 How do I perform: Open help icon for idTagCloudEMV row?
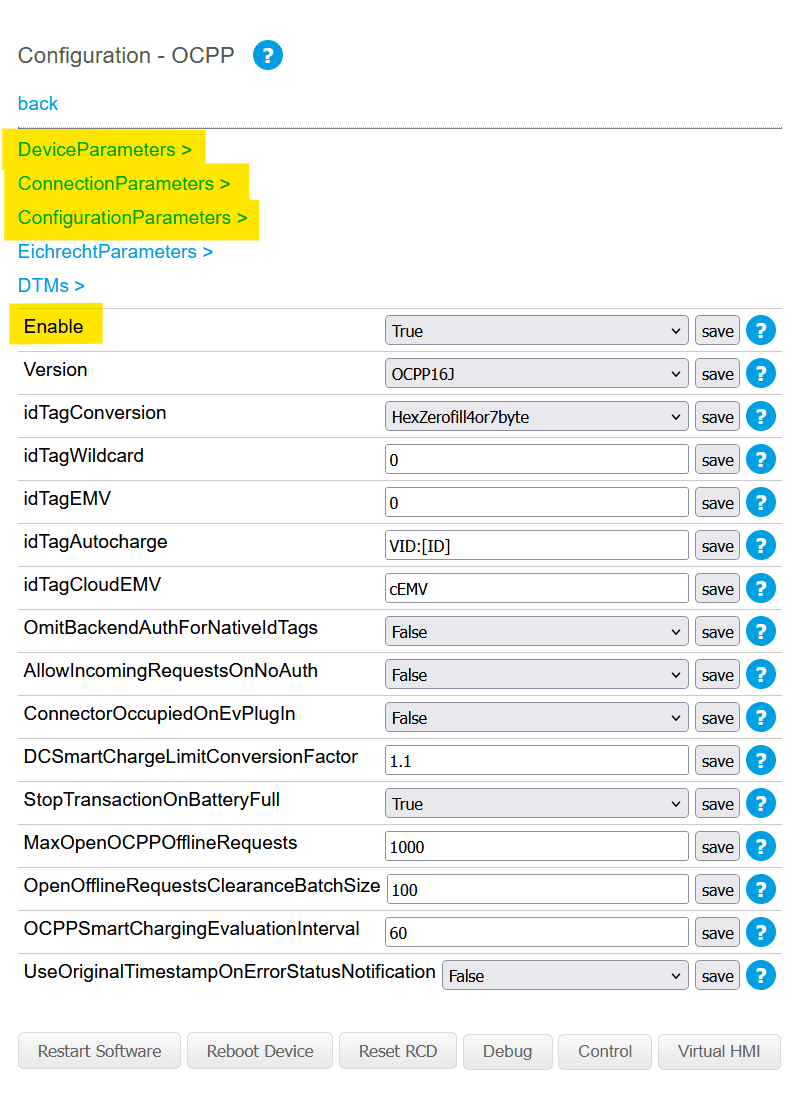pyautogui.click(x=761, y=589)
